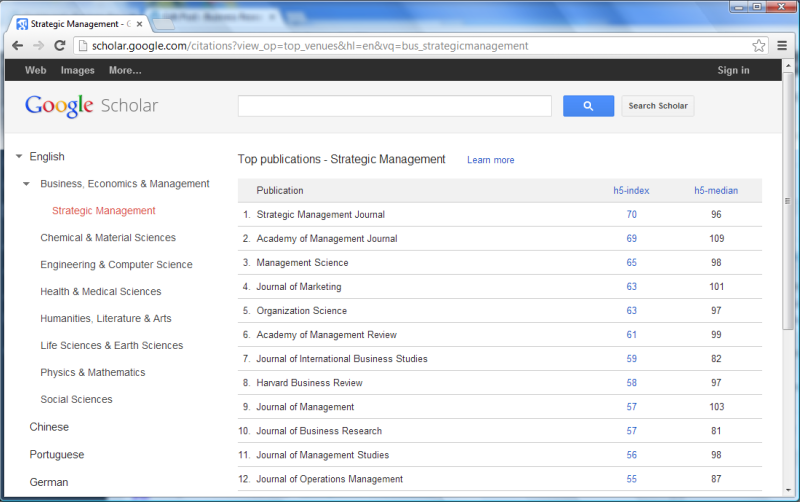Click the browser back arrow

pos(17,46)
